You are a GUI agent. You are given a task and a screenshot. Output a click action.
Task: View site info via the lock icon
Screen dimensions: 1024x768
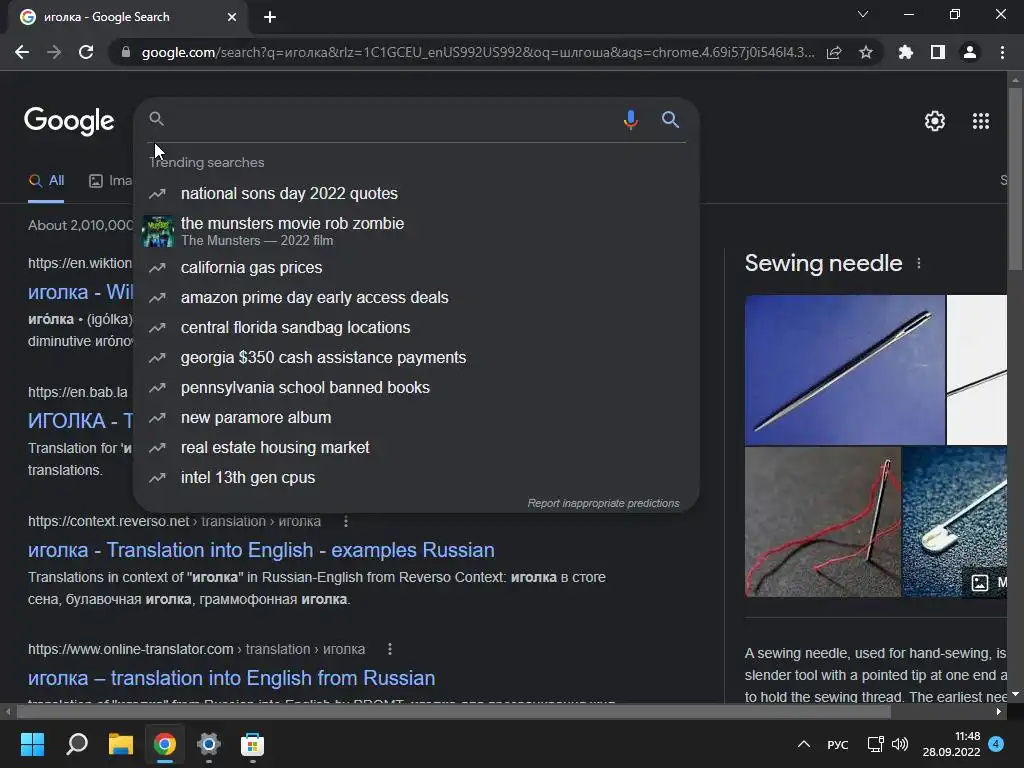tap(125, 52)
